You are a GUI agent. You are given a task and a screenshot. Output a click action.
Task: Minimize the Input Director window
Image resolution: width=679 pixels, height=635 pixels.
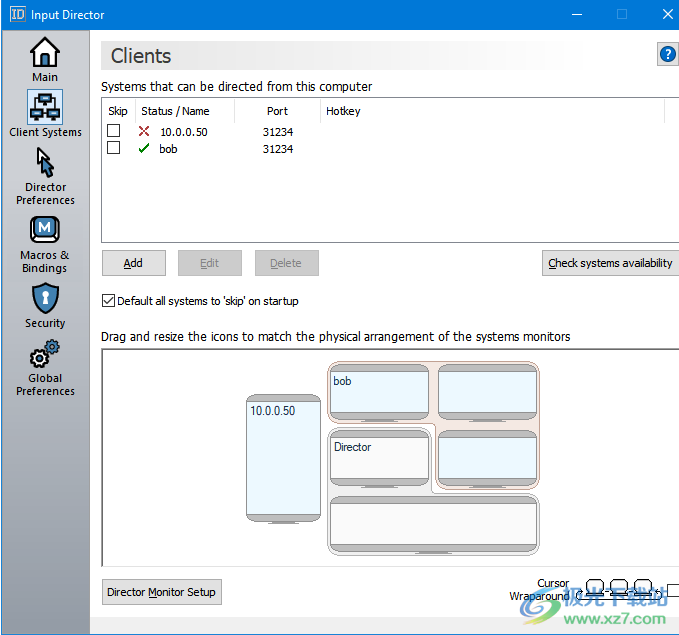[577, 14]
